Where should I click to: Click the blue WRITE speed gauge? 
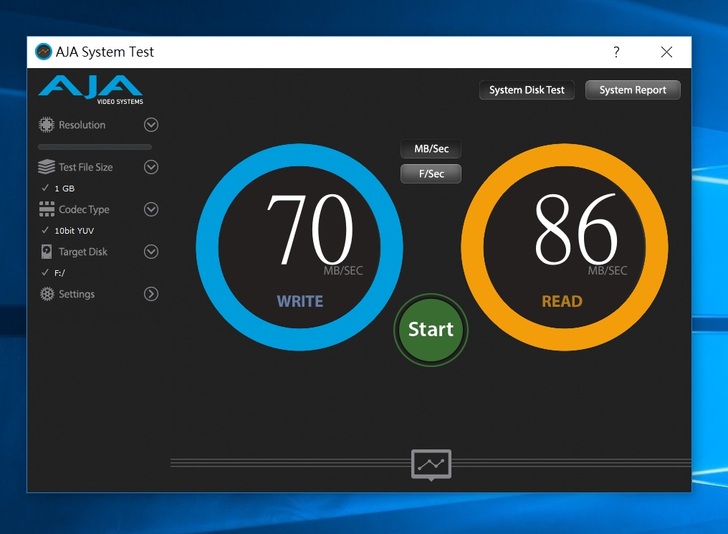coord(299,247)
